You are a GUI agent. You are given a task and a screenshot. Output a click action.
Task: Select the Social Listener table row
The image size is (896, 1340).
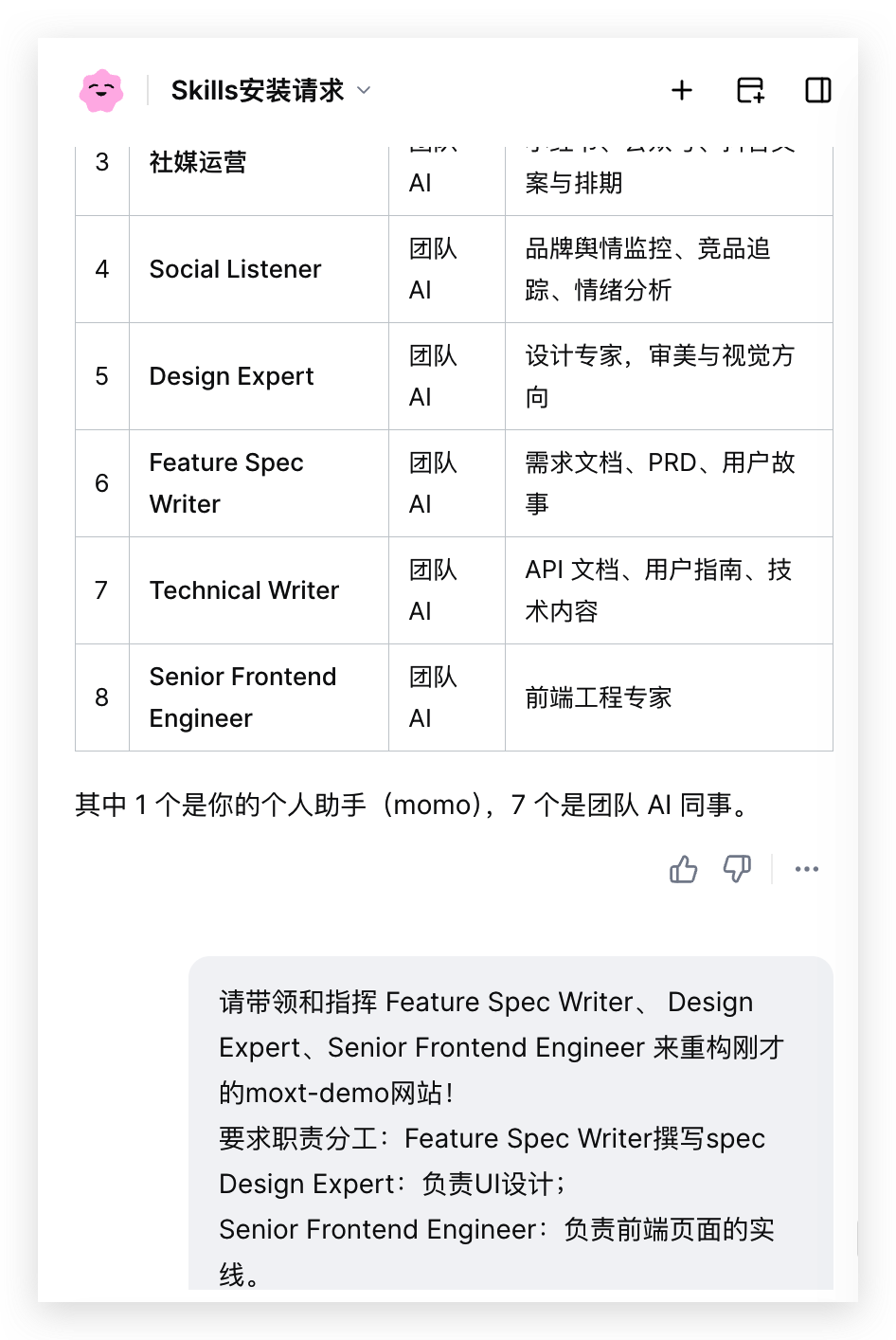coord(454,269)
